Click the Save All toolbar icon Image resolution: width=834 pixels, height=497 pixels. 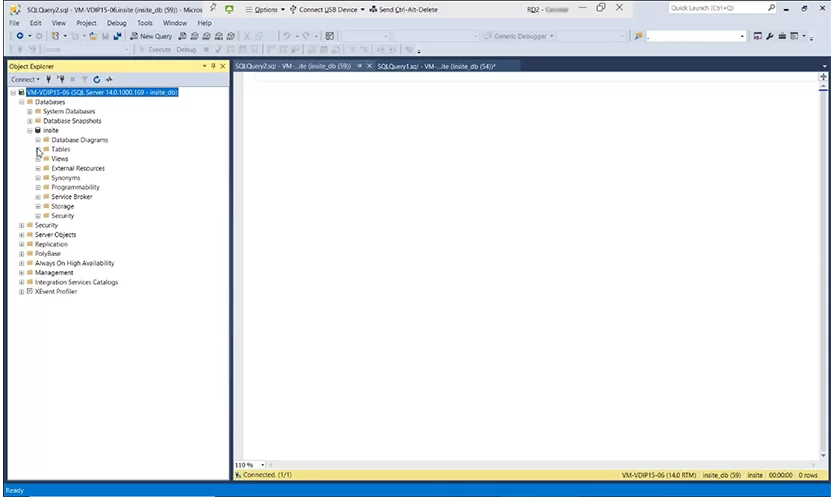[117, 36]
